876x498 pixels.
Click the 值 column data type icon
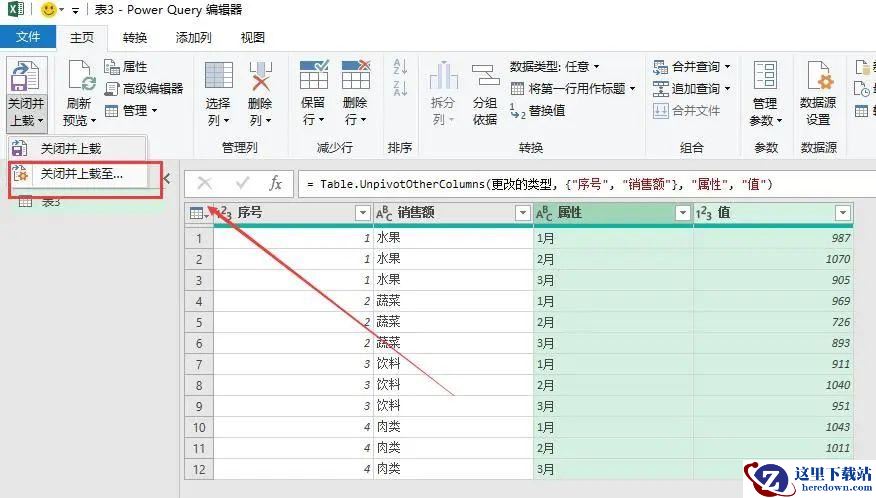click(704, 213)
